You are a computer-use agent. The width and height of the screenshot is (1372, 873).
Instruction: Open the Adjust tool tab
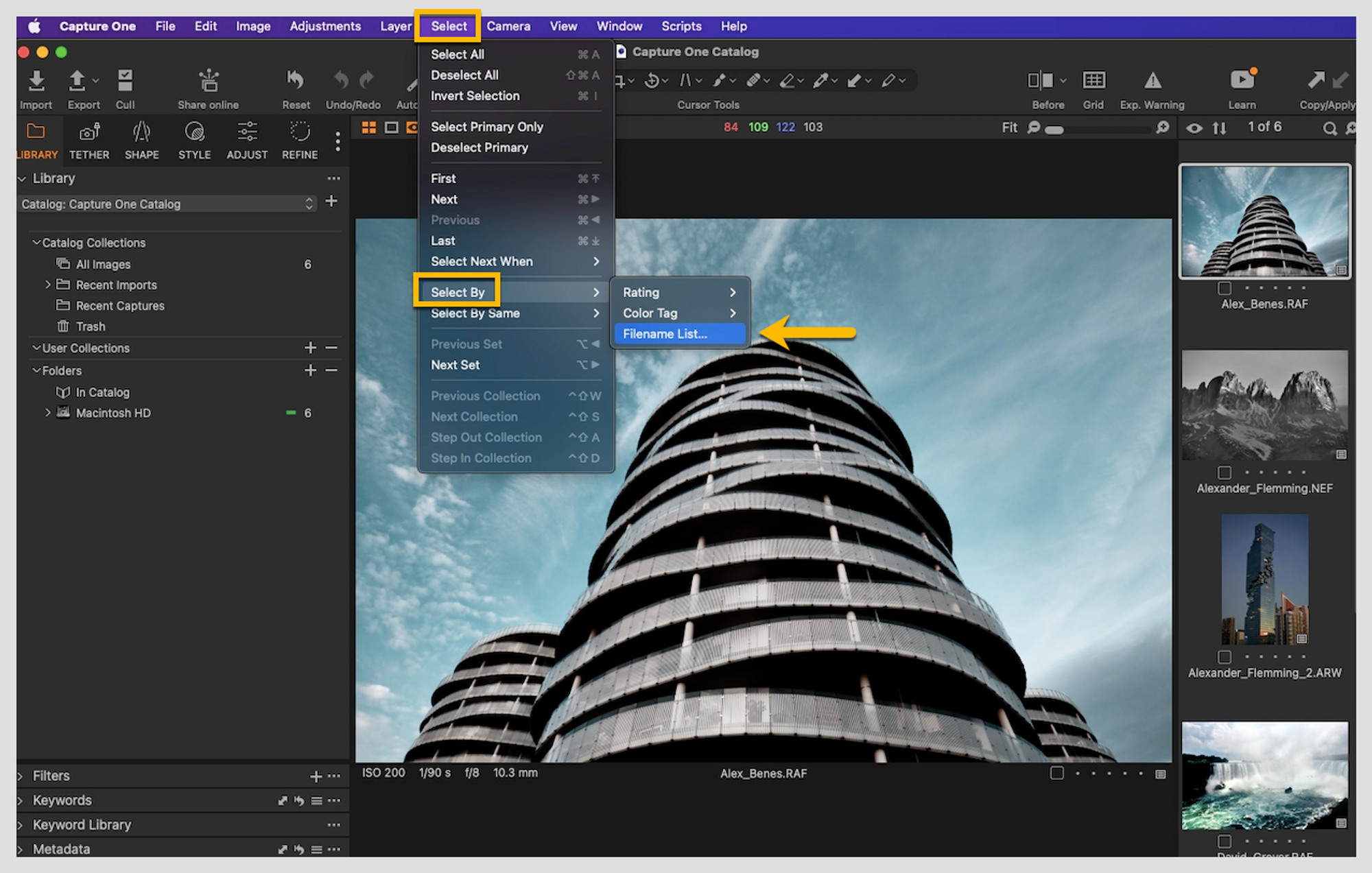[247, 140]
